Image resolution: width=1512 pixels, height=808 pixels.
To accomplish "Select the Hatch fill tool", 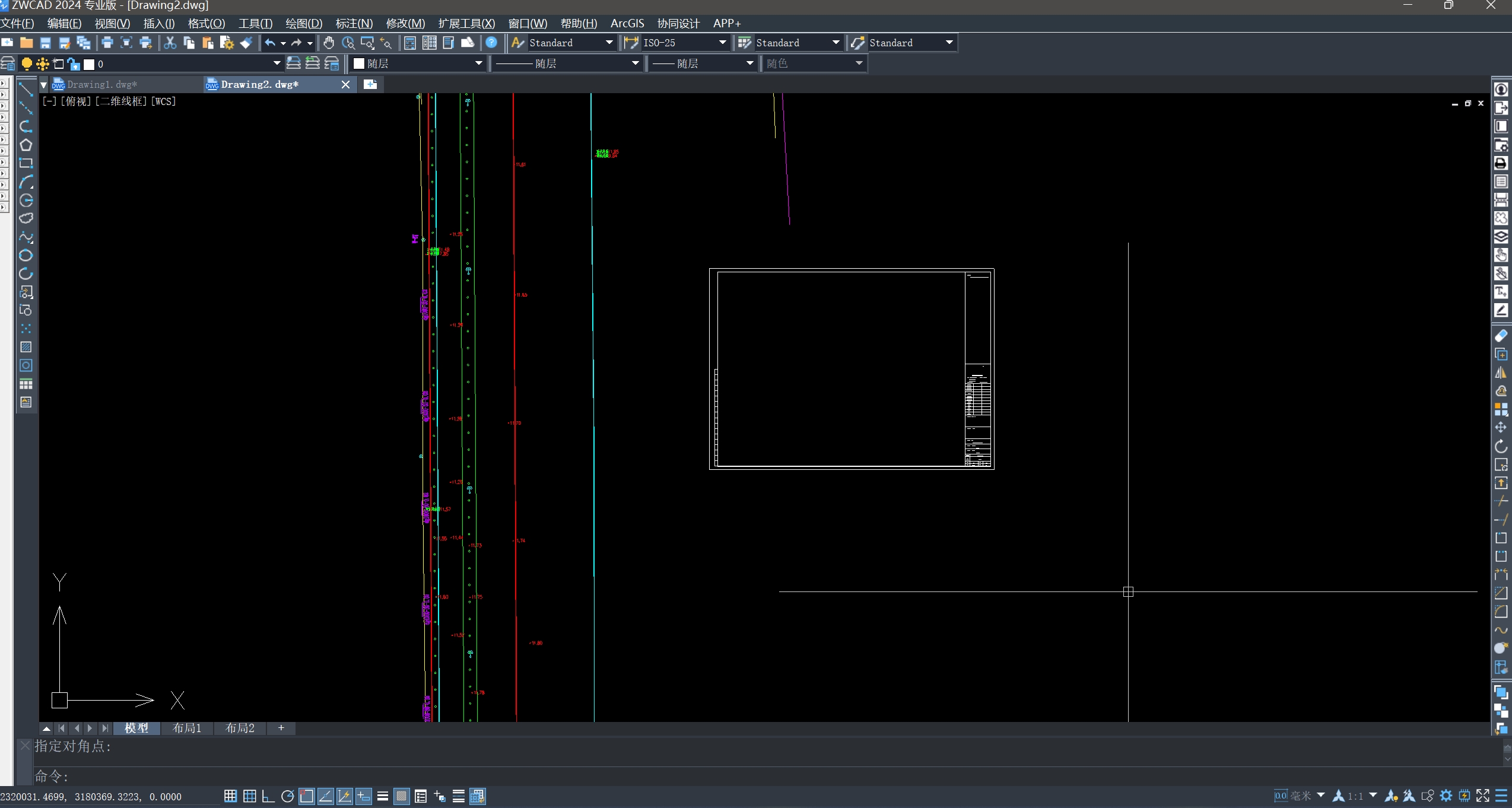I will pos(27,347).
